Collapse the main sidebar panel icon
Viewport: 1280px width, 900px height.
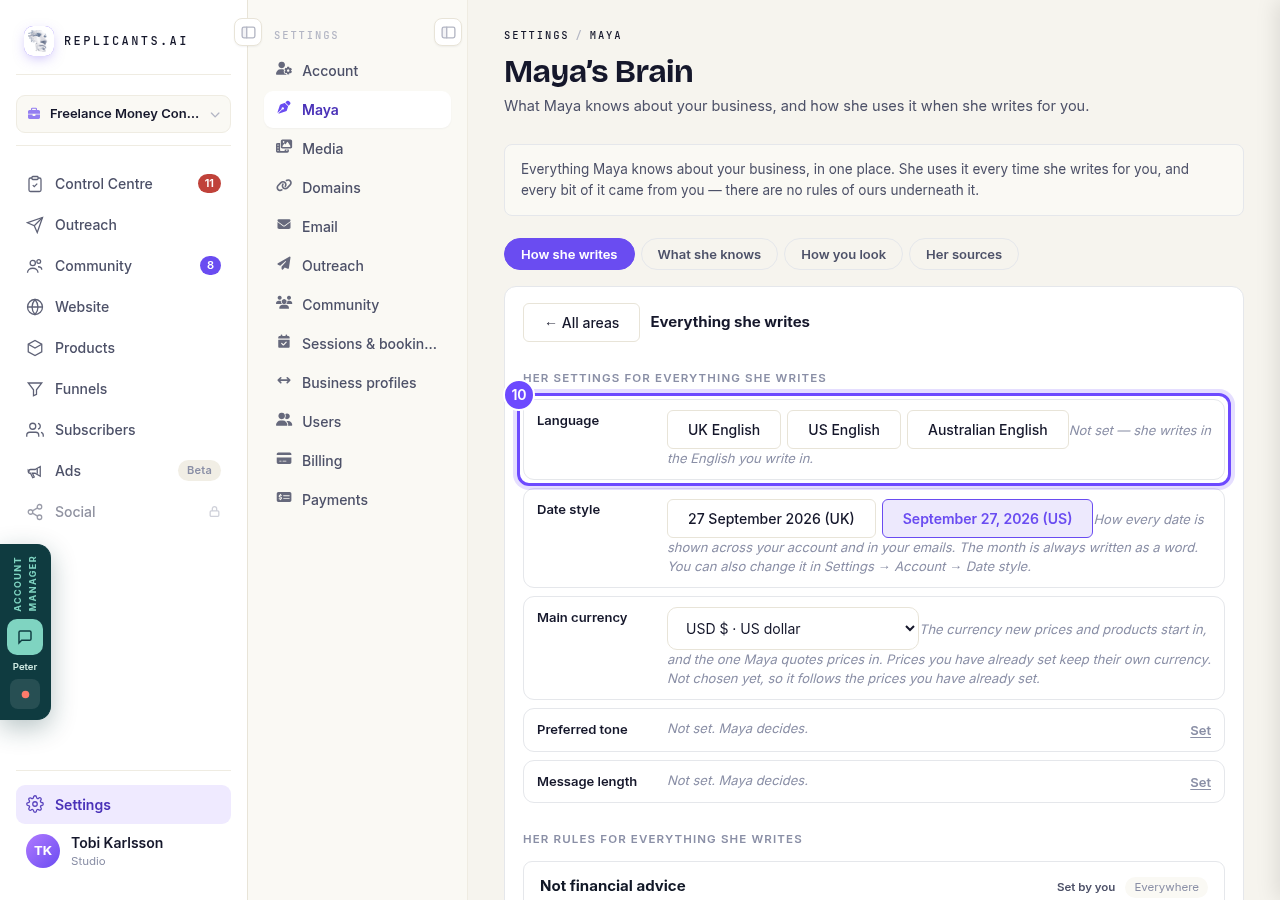click(248, 33)
